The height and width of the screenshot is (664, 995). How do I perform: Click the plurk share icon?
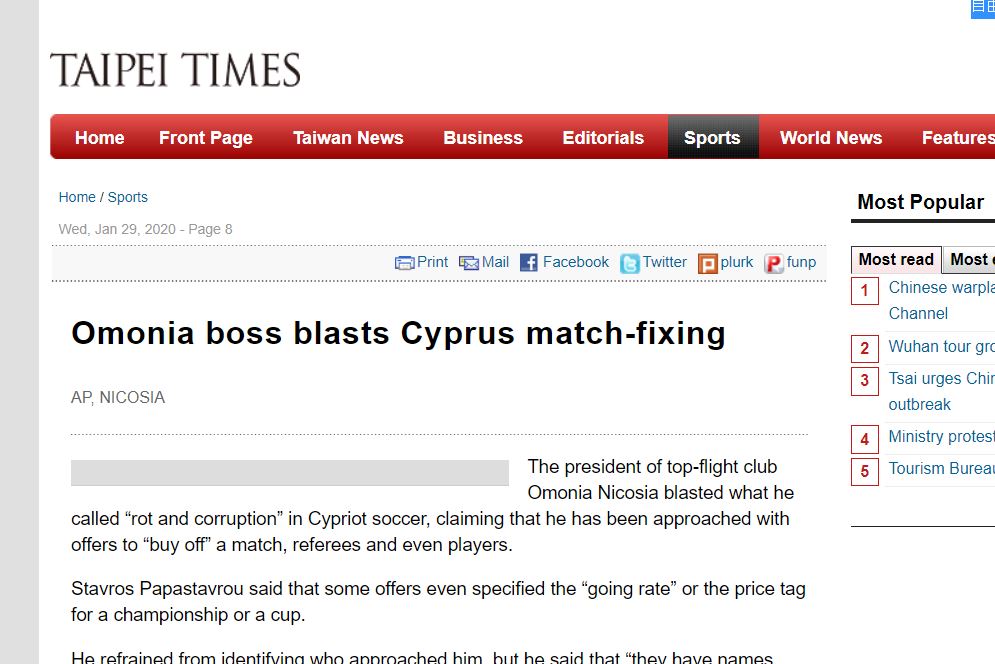708,263
